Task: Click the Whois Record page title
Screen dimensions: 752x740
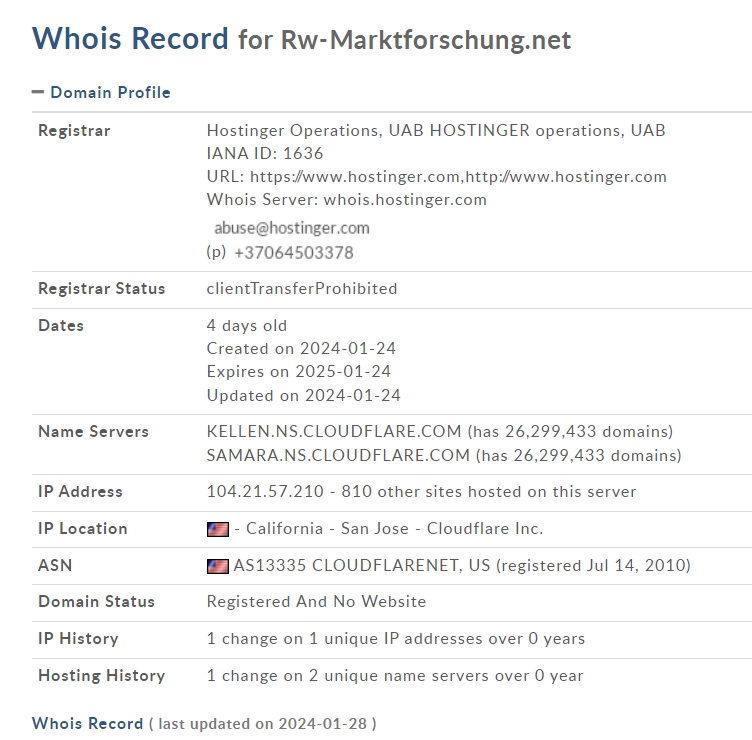Action: [x=130, y=38]
